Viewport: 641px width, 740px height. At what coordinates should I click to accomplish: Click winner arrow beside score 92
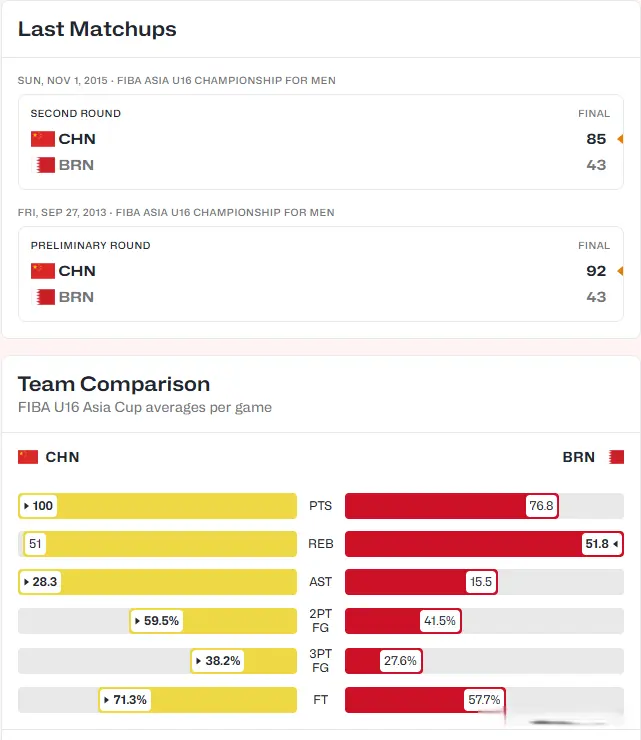tap(620, 271)
